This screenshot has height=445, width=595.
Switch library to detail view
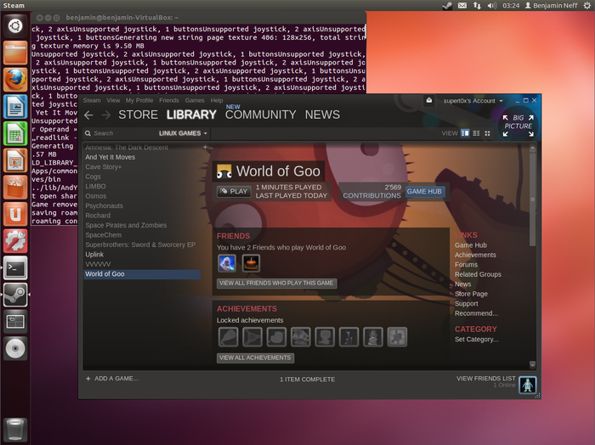pyautogui.click(x=465, y=133)
